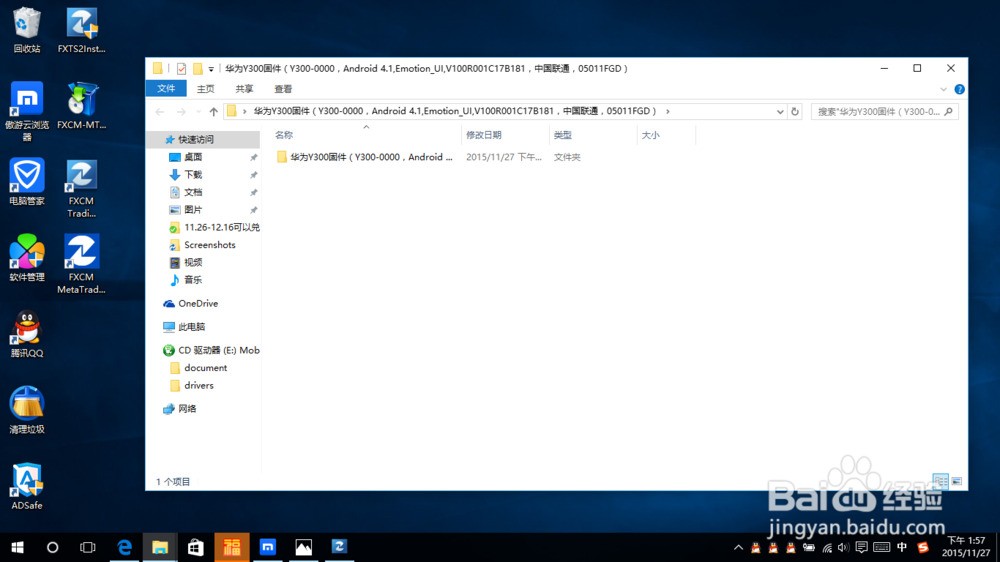Viewport: 1000px width, 562px height.
Task: Launch 电脑管家 desktop shortcut
Action: point(27,182)
